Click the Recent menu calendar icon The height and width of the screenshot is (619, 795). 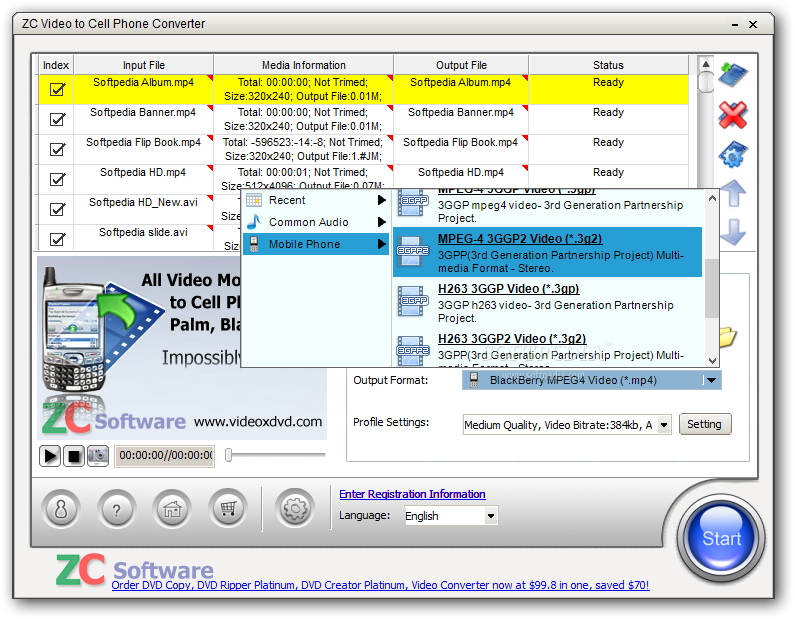coord(254,200)
